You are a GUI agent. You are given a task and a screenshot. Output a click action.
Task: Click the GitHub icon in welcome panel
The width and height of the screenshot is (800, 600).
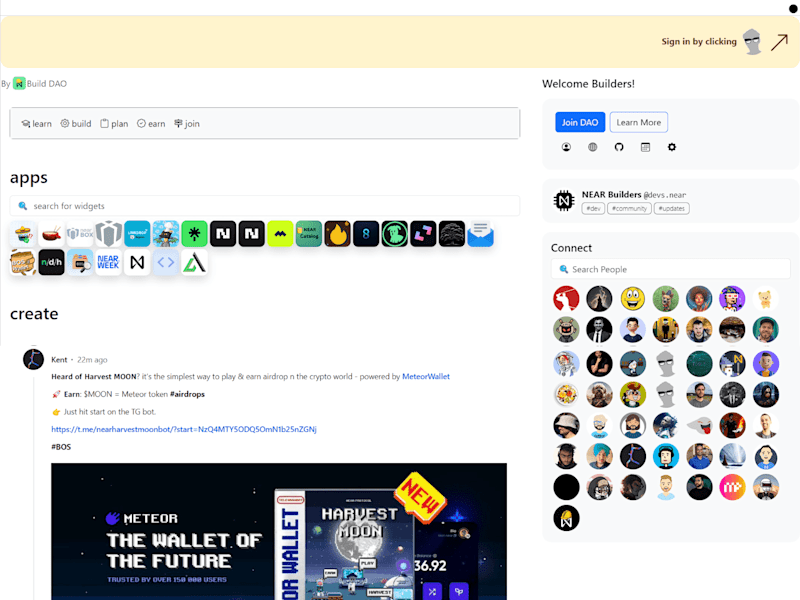click(619, 147)
